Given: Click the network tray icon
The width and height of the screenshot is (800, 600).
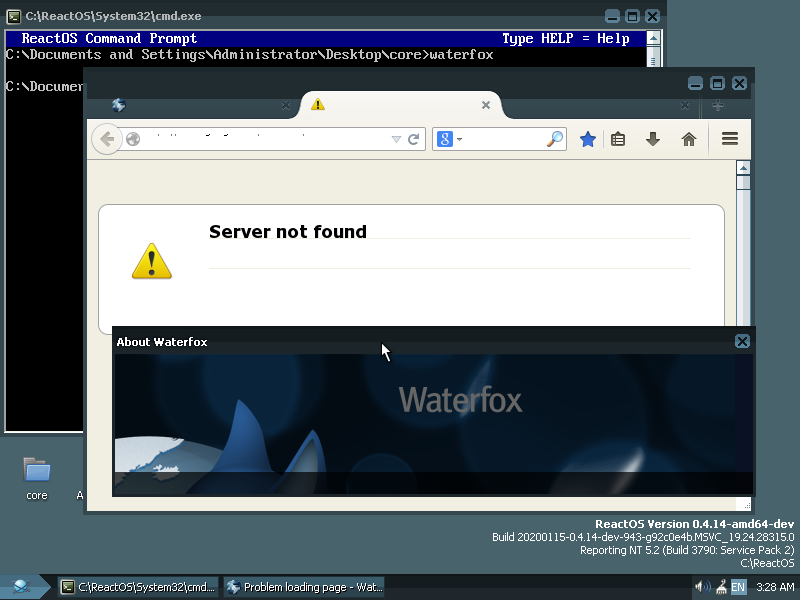Looking at the screenshot, I should click(721, 587).
